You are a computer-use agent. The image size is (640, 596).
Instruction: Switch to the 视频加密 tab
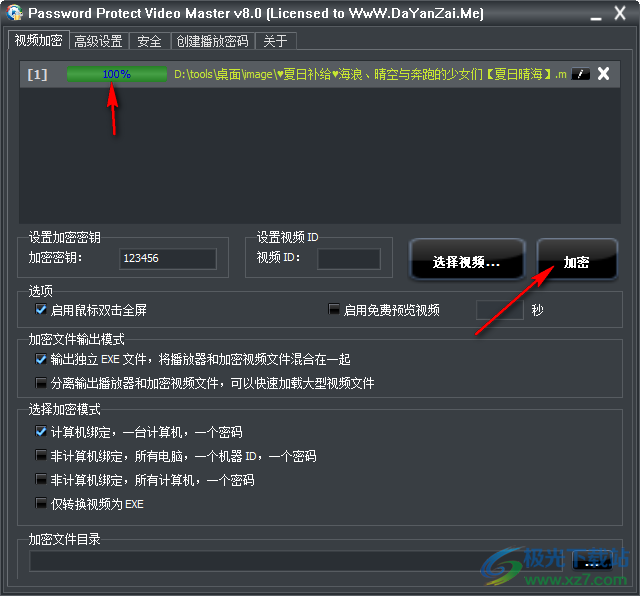point(38,40)
